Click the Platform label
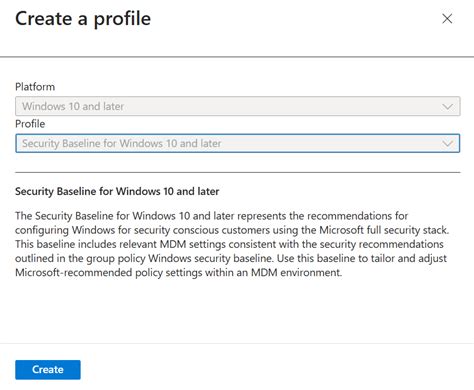The image size is (474, 390). pyautogui.click(x=35, y=87)
